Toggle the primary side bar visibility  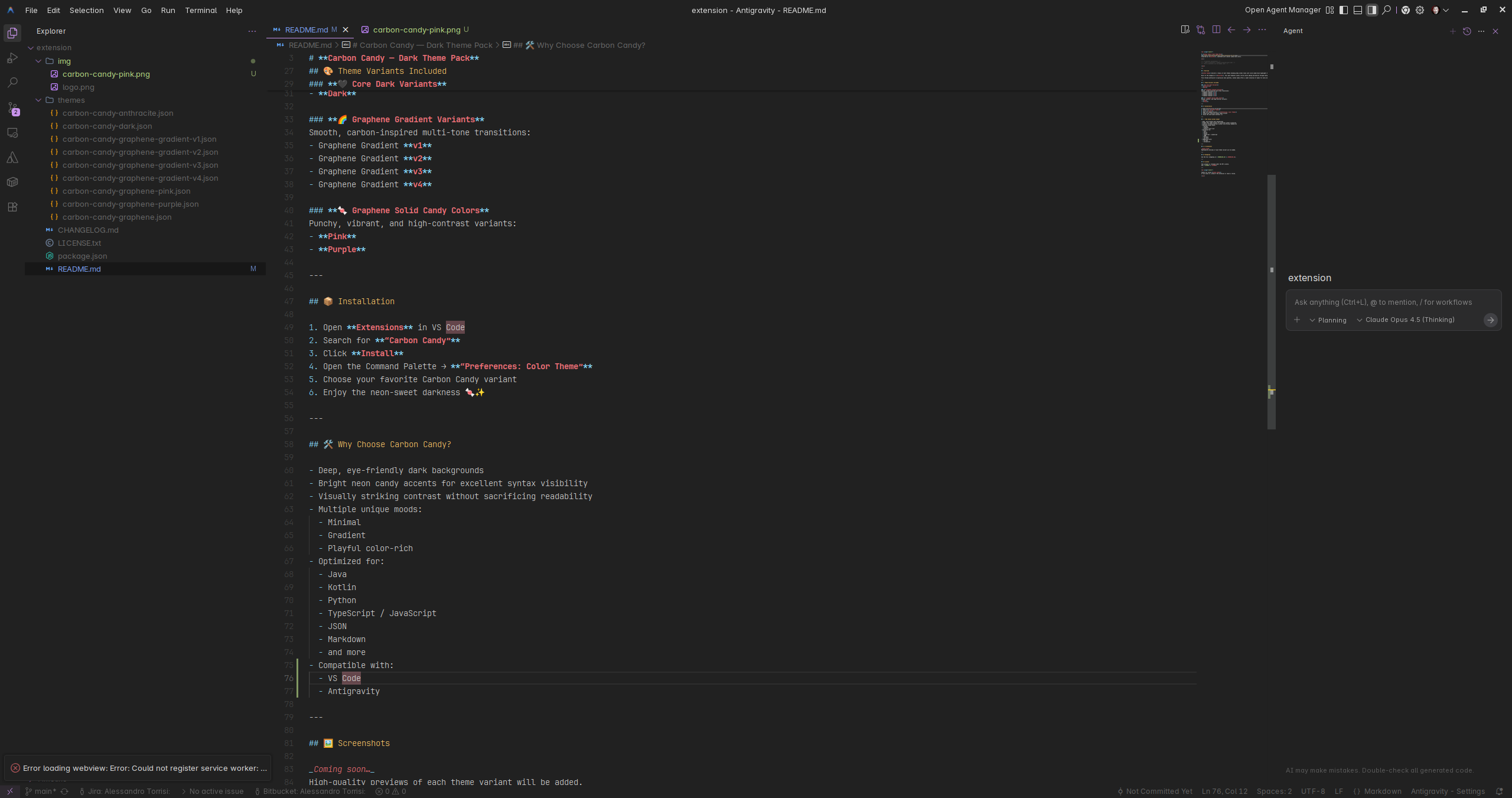click(x=1344, y=10)
